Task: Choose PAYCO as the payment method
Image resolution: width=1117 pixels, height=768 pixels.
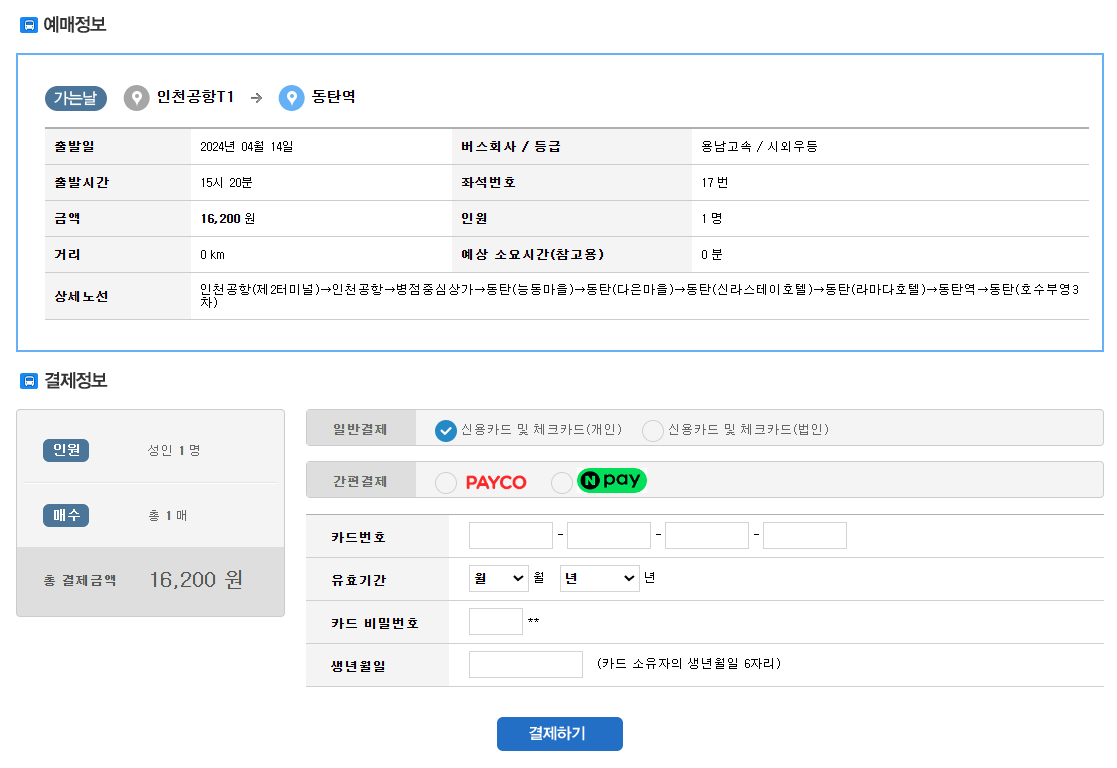Action: (x=446, y=481)
